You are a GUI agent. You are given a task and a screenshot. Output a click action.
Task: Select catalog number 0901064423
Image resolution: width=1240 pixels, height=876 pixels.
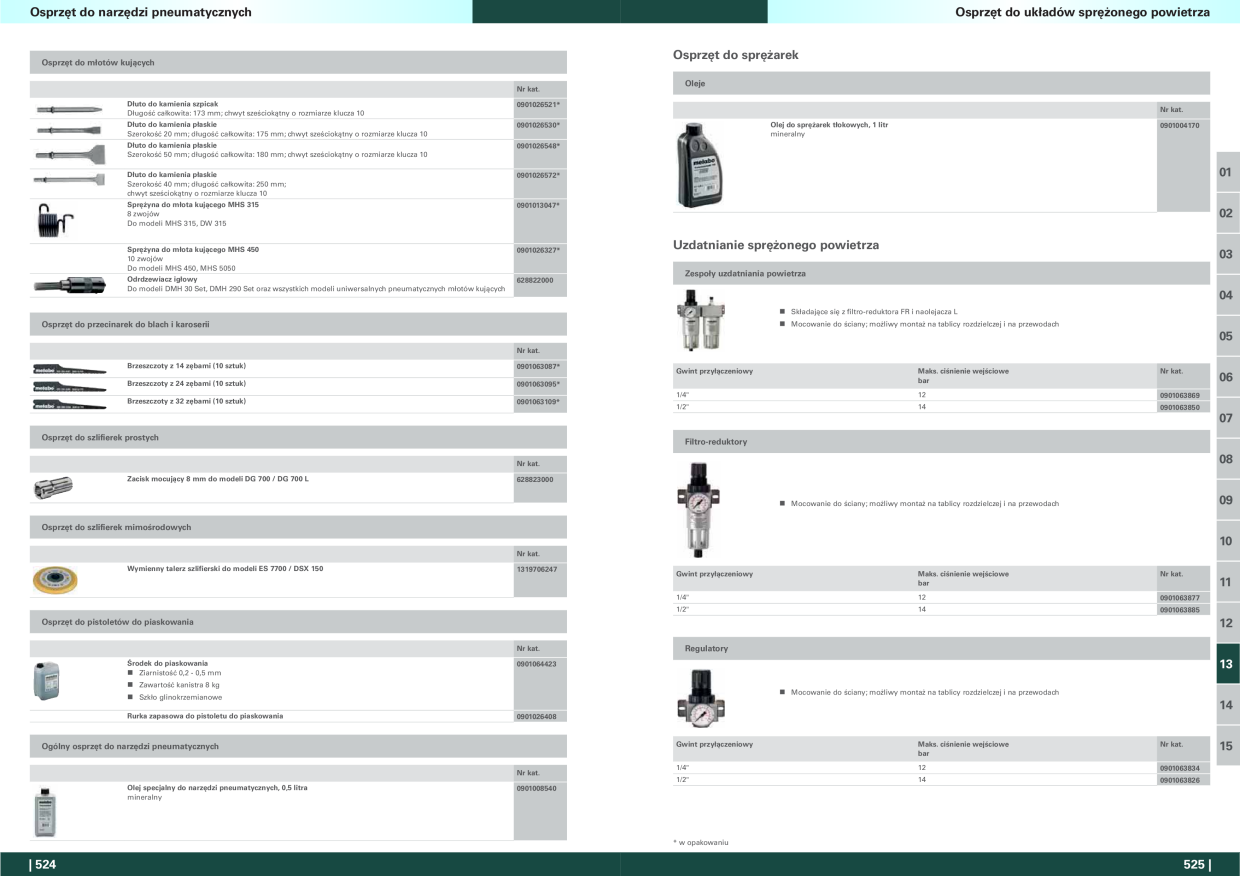[537, 664]
